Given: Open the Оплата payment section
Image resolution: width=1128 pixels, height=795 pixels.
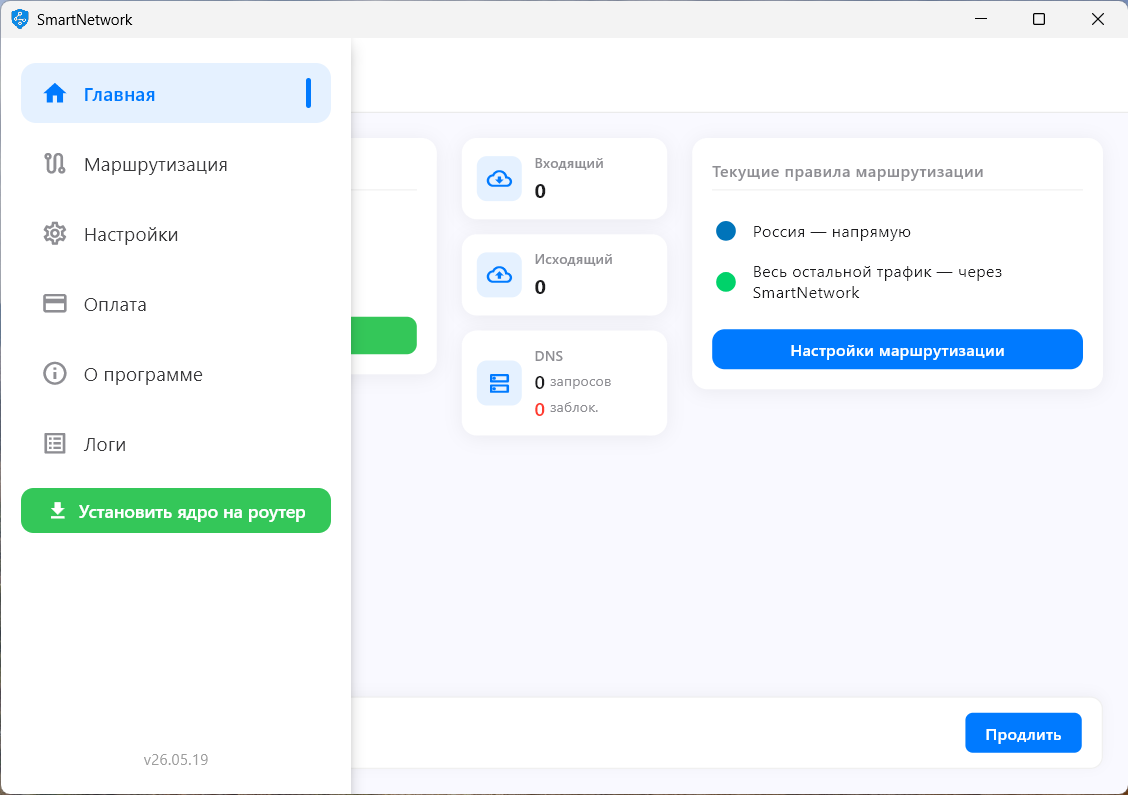Looking at the screenshot, I should click(x=176, y=304).
